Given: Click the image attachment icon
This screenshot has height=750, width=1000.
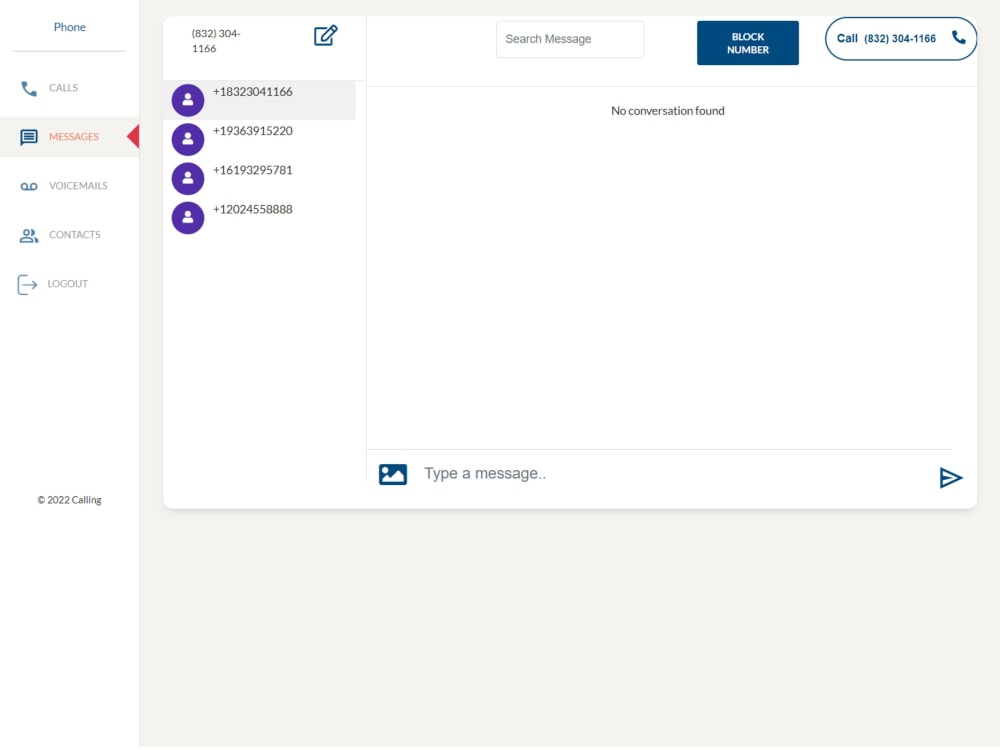Looking at the screenshot, I should 392,474.
